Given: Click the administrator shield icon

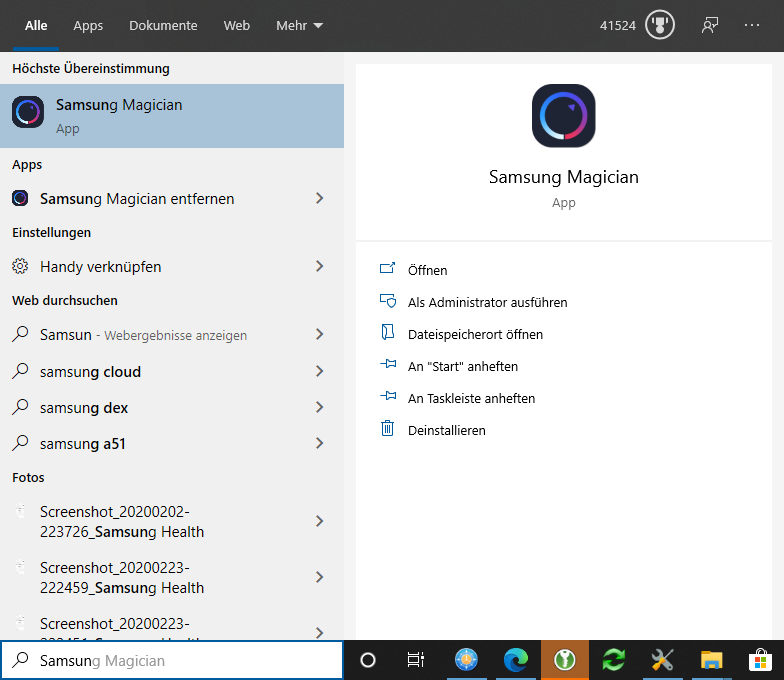Looking at the screenshot, I should (388, 300).
